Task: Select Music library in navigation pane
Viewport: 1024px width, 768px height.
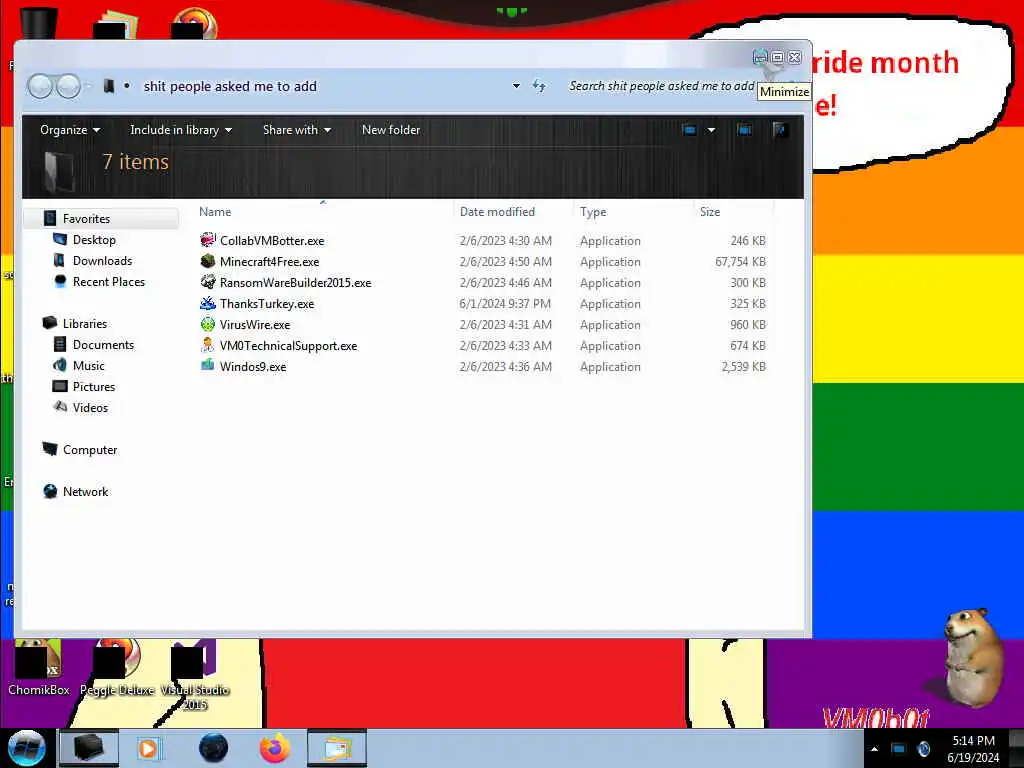Action: point(89,365)
